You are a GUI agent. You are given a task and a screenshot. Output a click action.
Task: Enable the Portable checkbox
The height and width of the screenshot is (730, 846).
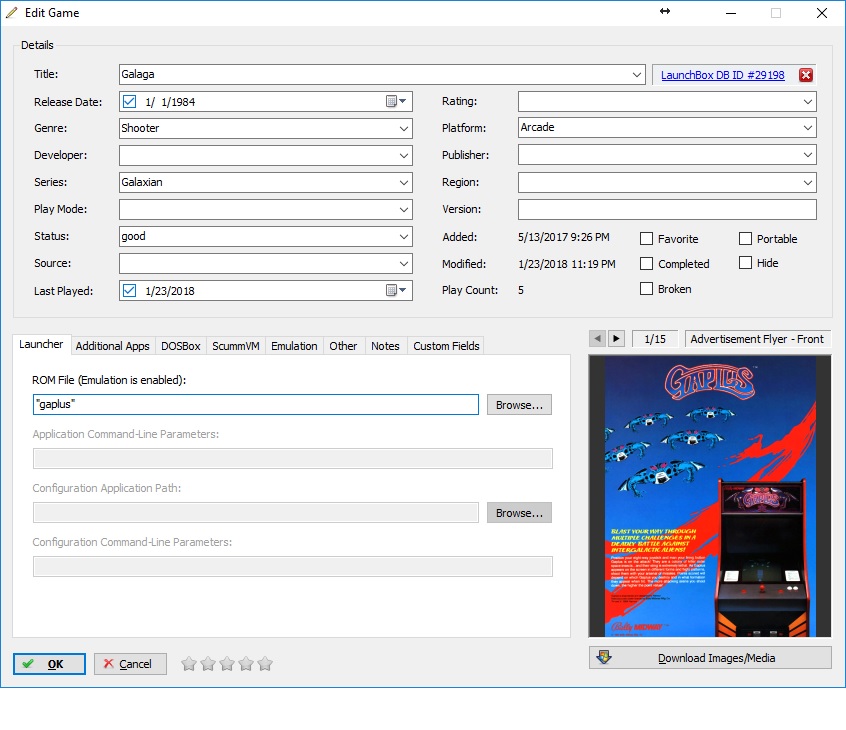click(745, 238)
